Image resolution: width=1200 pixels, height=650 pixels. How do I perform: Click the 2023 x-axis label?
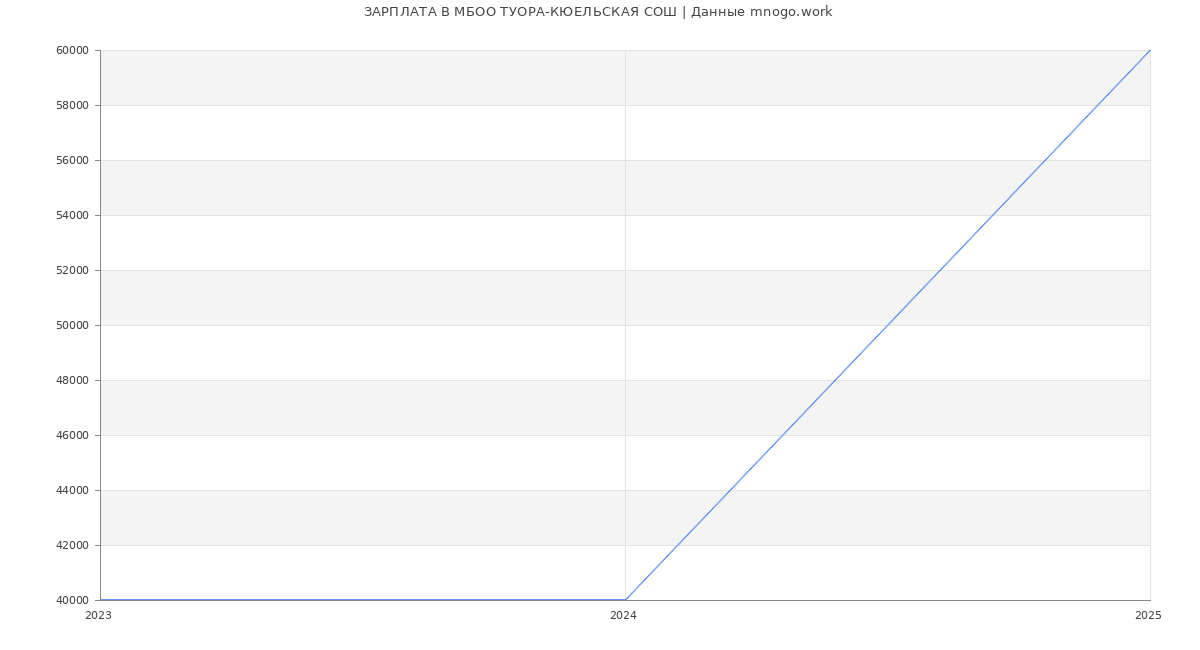pos(98,616)
